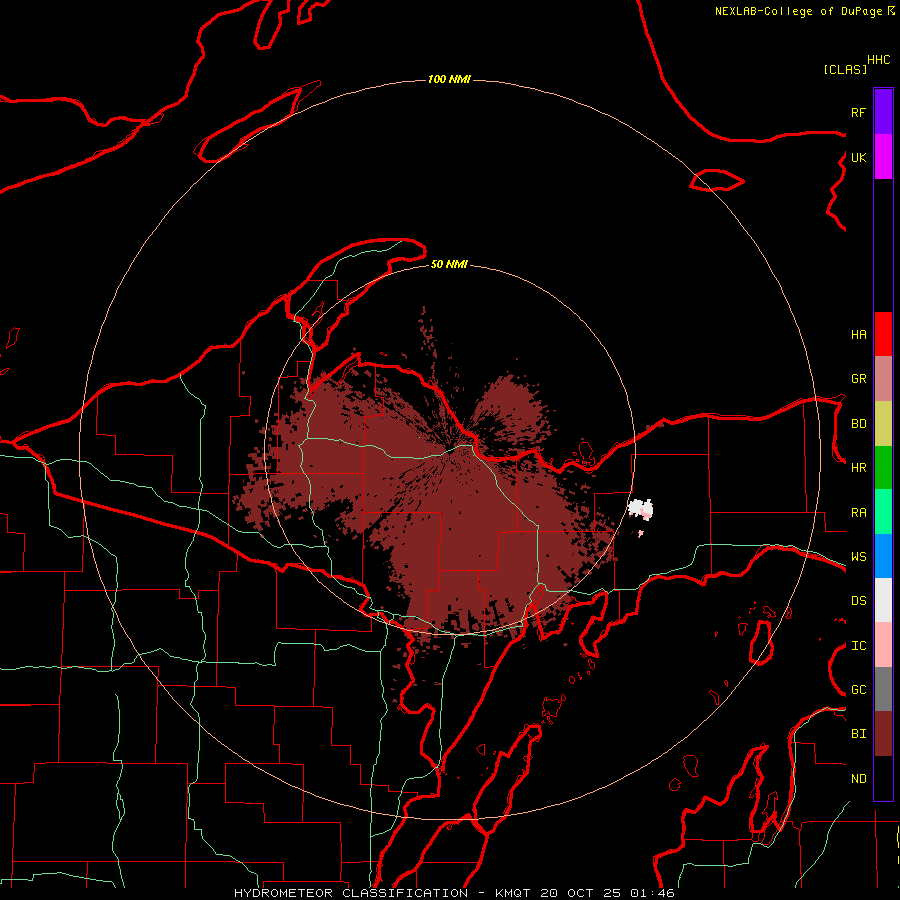The width and height of the screenshot is (900, 900).
Task: Click the GC legend label
Action: 859,690
